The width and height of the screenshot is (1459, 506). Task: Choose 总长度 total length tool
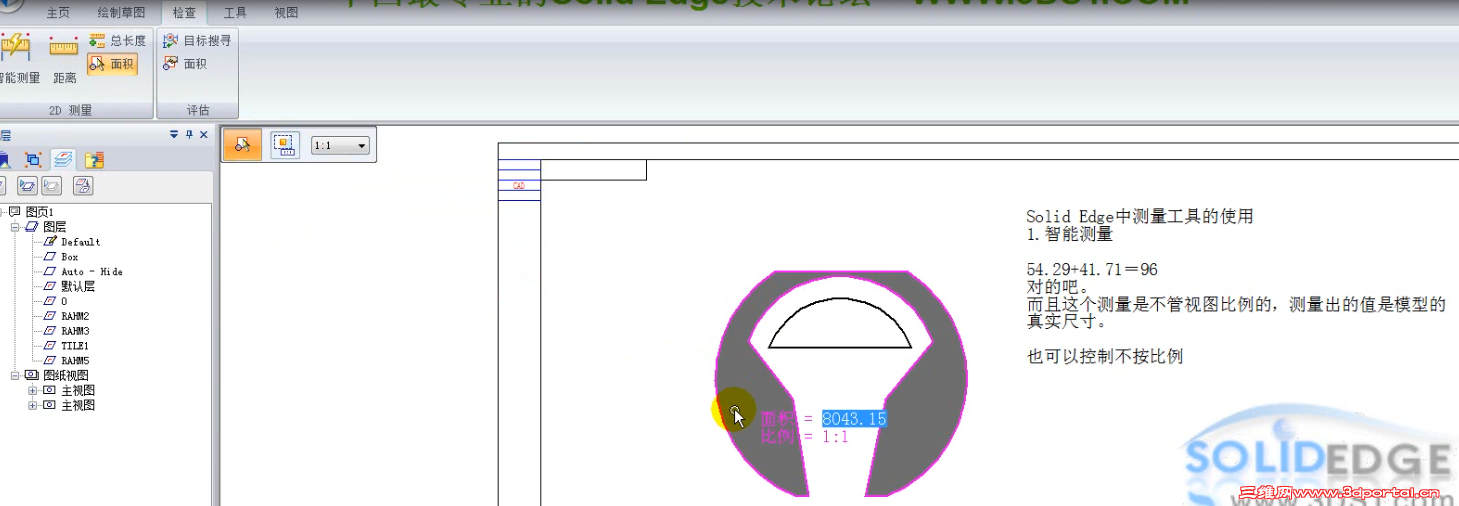(116, 41)
